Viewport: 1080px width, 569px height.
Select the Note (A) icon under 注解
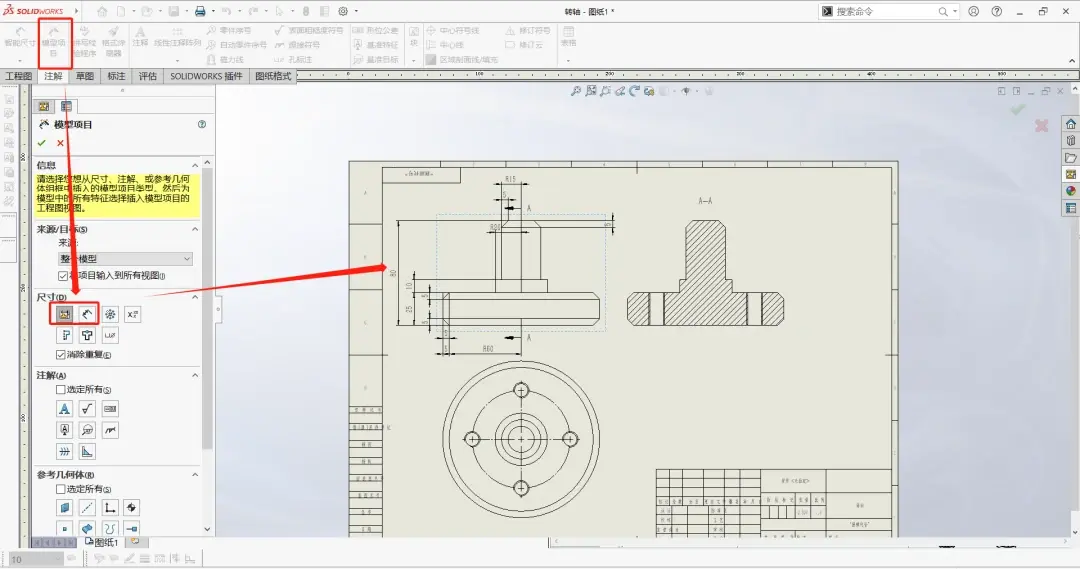point(65,408)
